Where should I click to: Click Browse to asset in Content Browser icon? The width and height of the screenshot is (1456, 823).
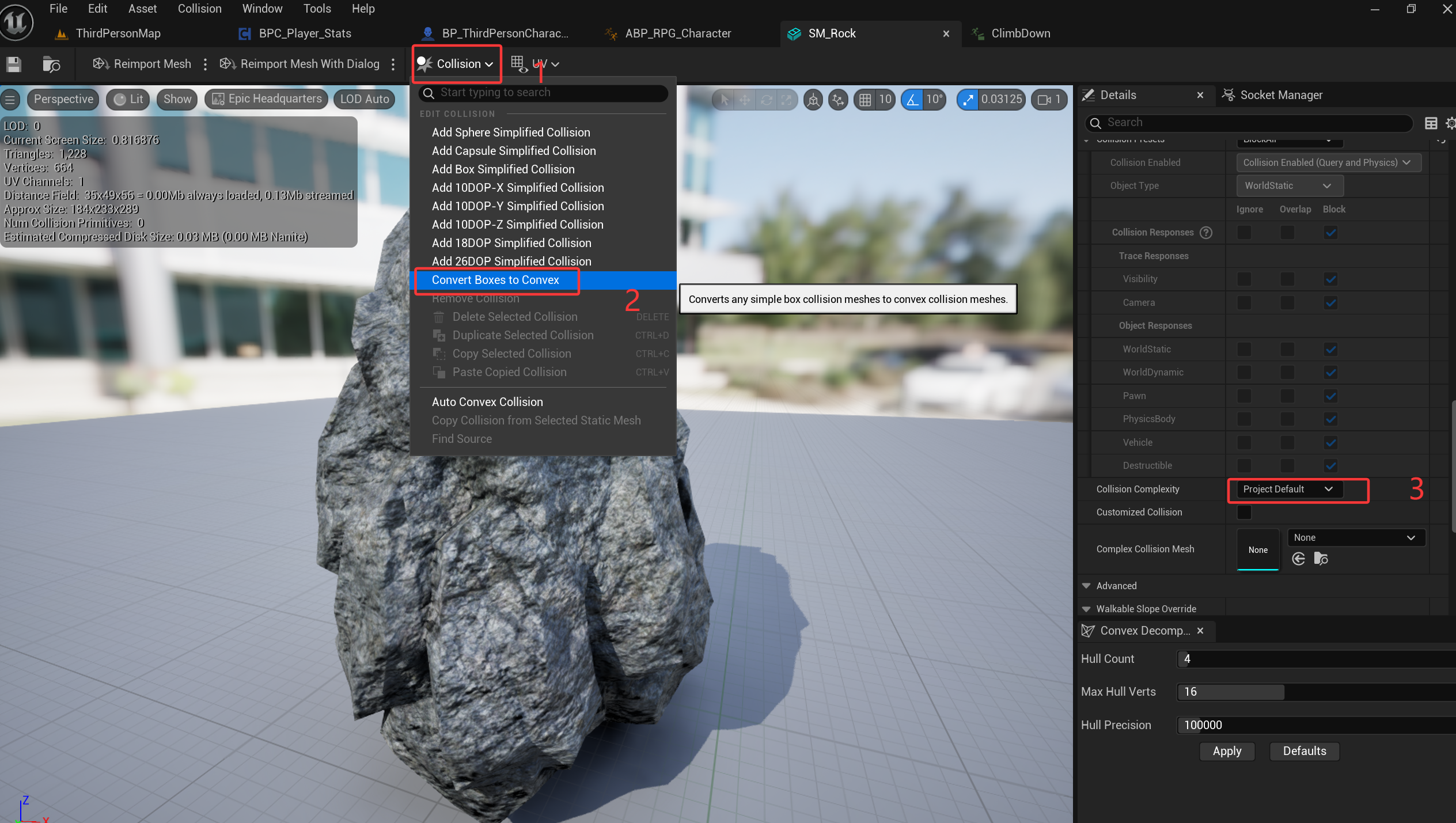51,64
